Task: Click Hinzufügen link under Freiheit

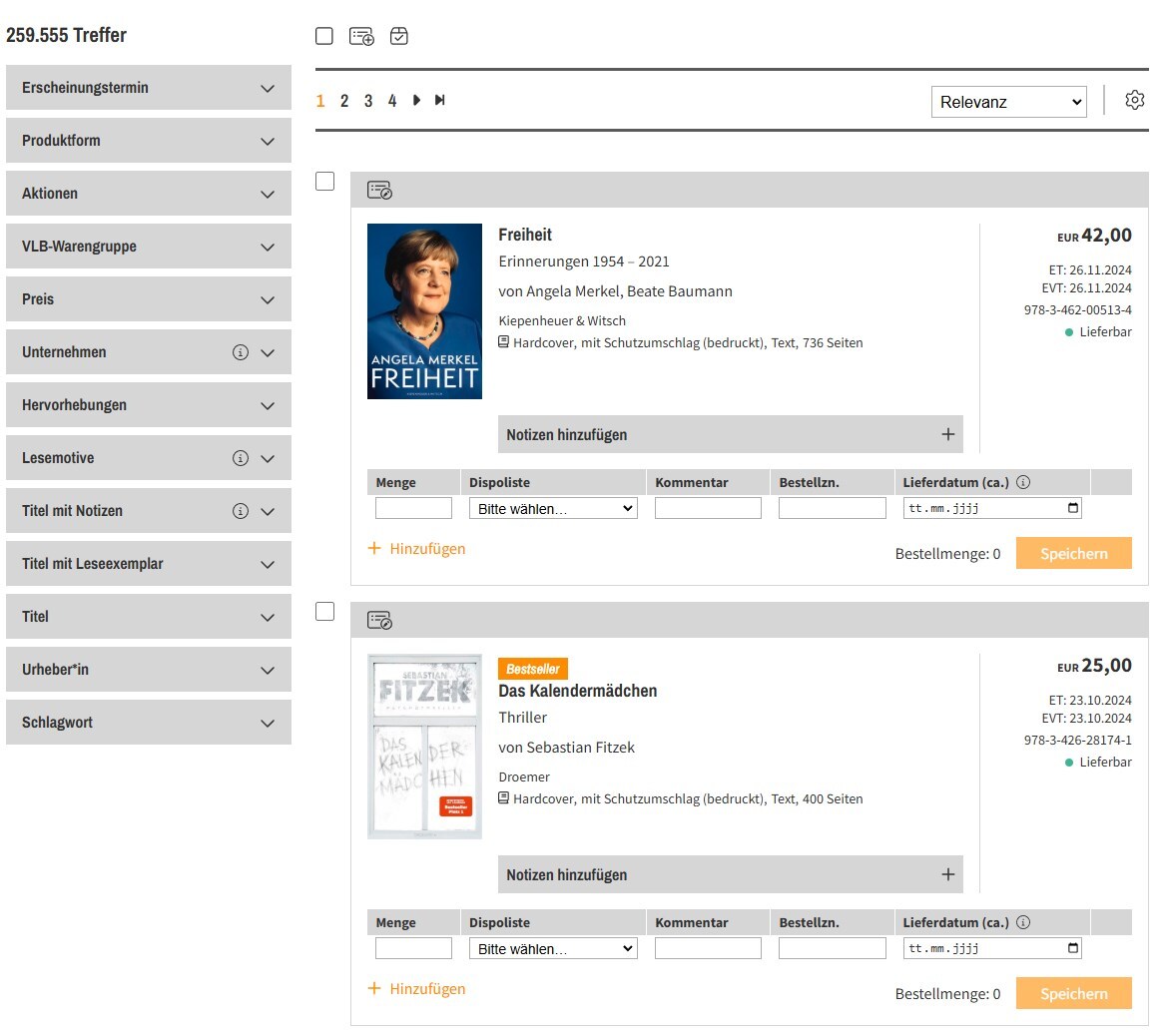Action: tap(416, 548)
